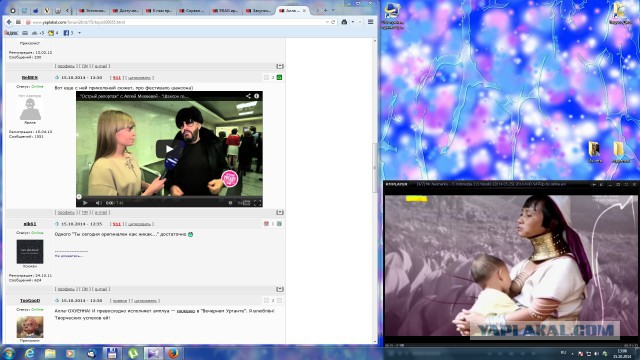Open the Firefox hamburger menu

click(371, 22)
